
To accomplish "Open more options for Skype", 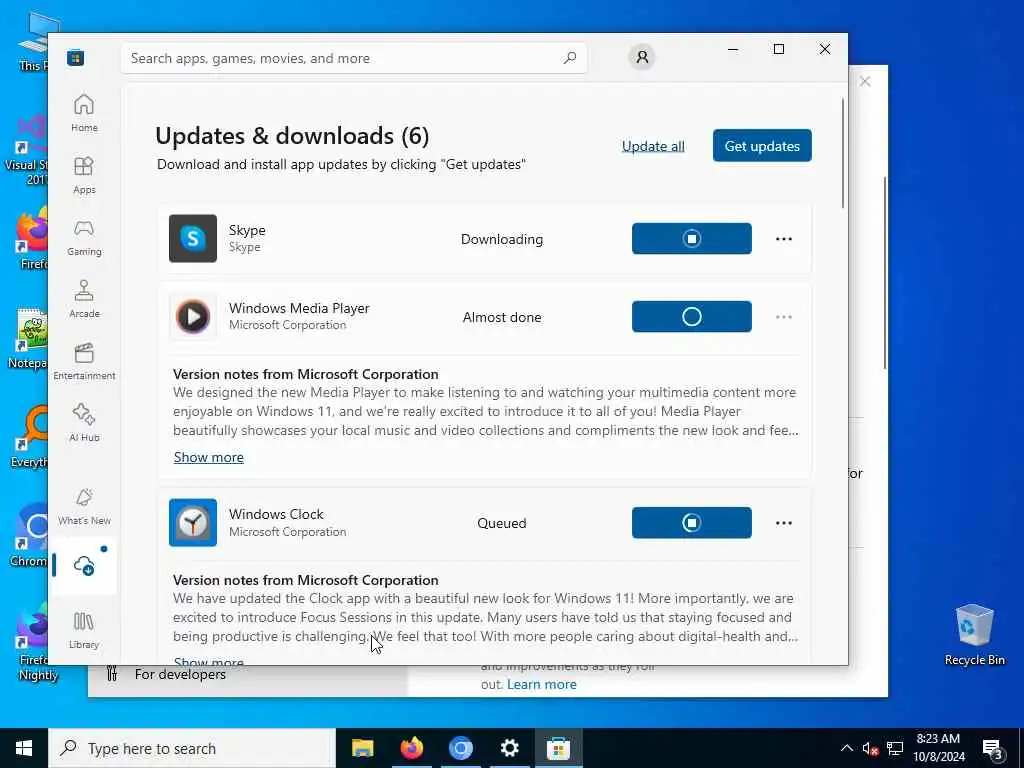I will coord(784,239).
